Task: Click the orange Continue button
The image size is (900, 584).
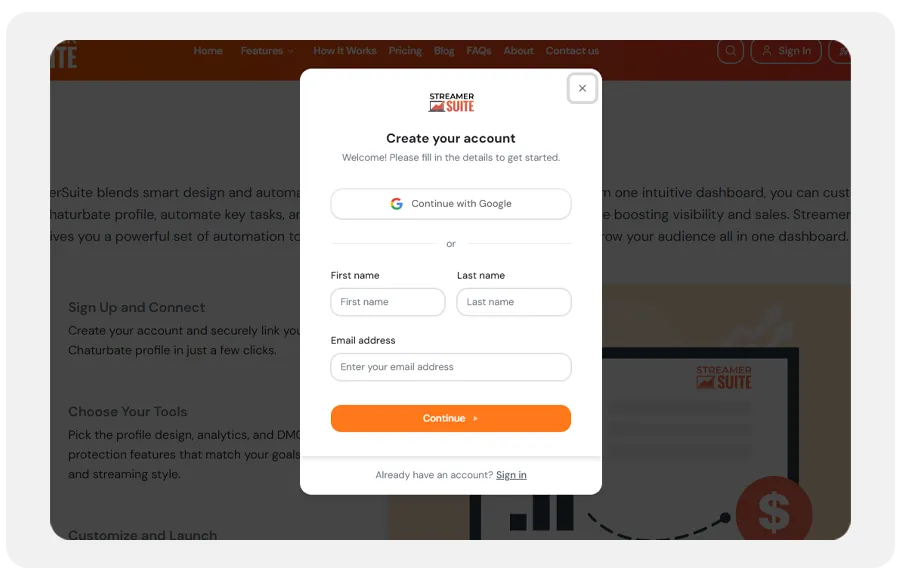Action: click(451, 419)
